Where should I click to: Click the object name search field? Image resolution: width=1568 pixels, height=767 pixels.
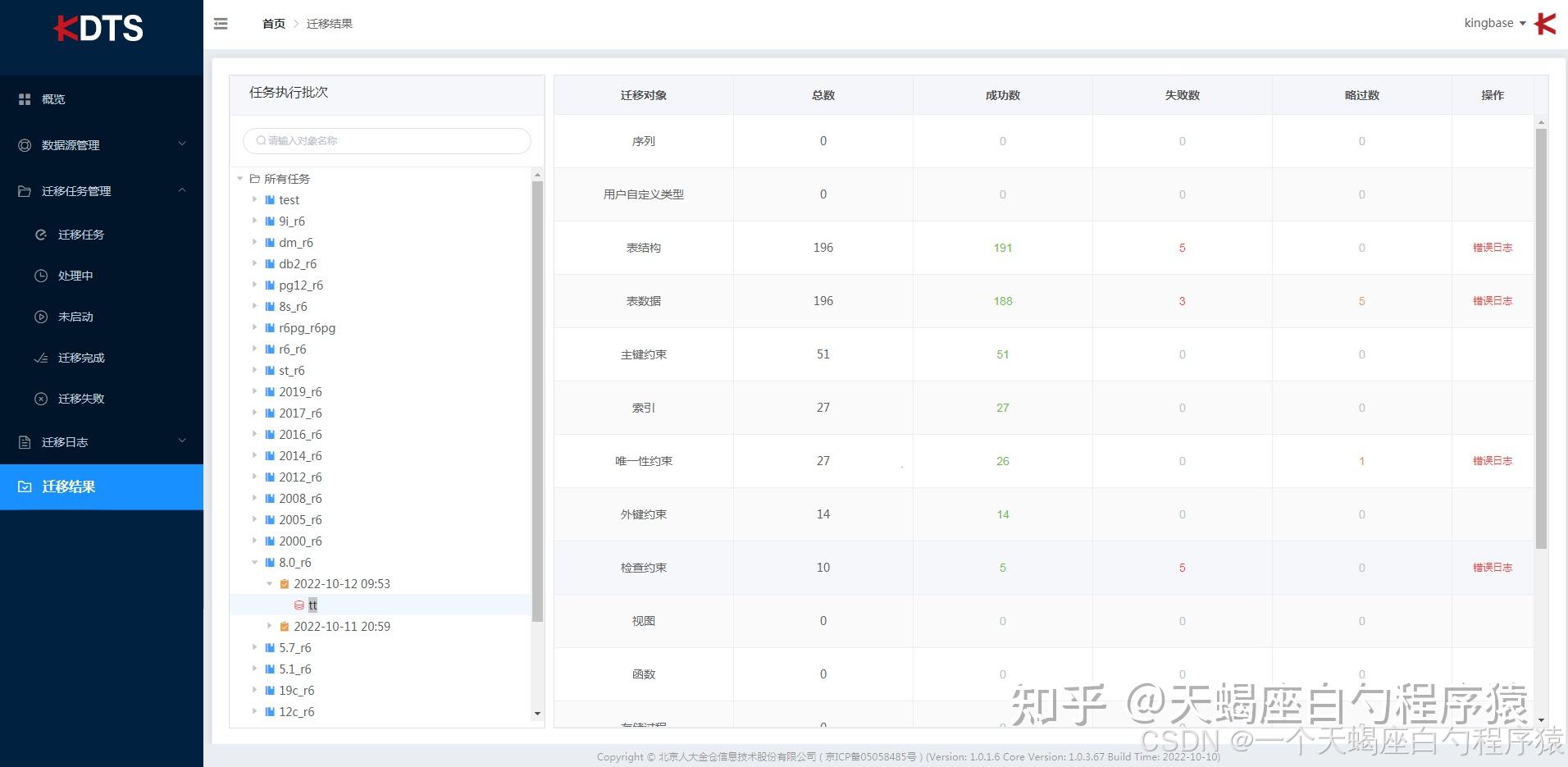coord(386,140)
